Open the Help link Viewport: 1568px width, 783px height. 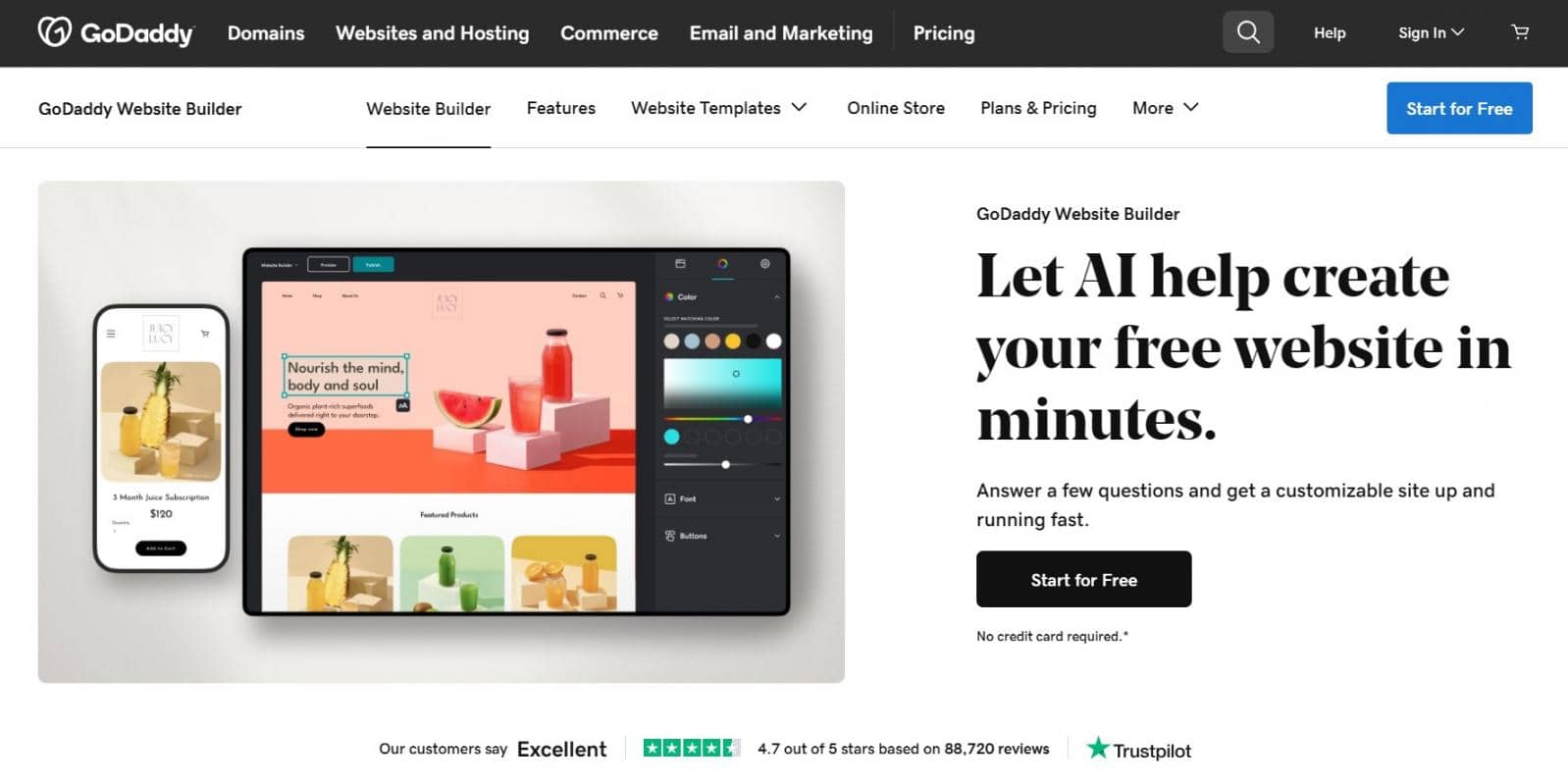(1330, 32)
